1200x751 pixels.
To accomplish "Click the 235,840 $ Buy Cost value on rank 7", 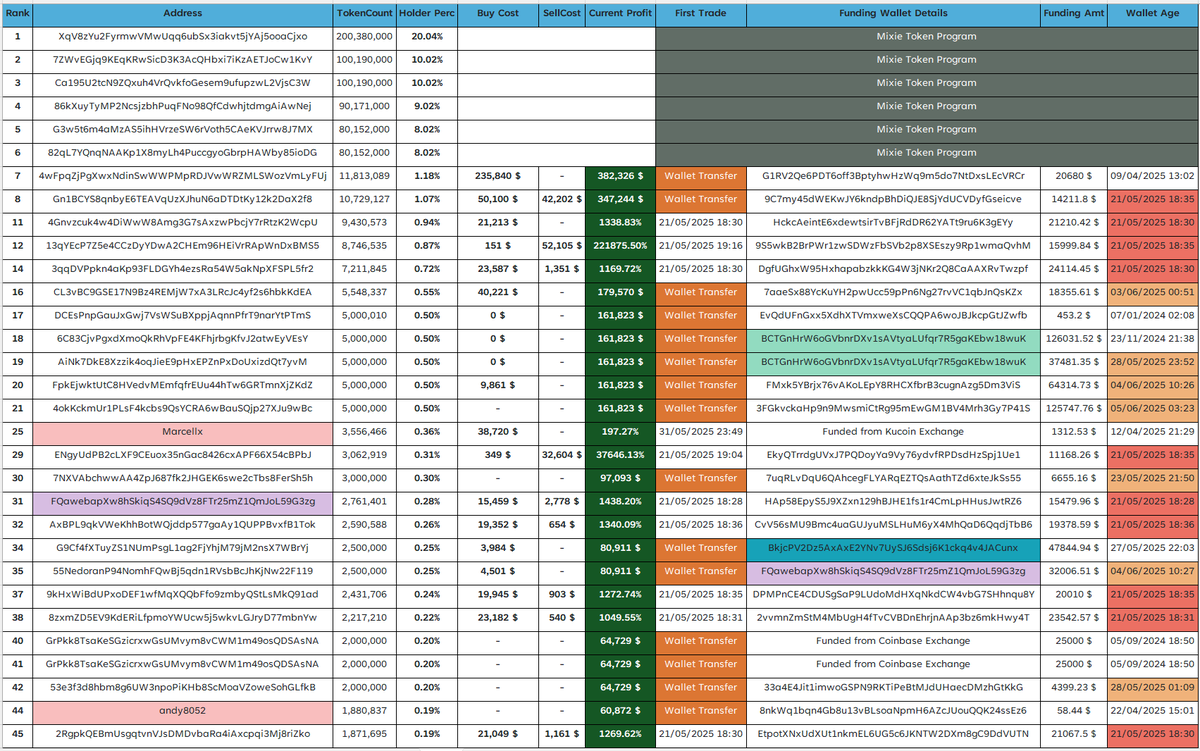I will click(x=498, y=175).
